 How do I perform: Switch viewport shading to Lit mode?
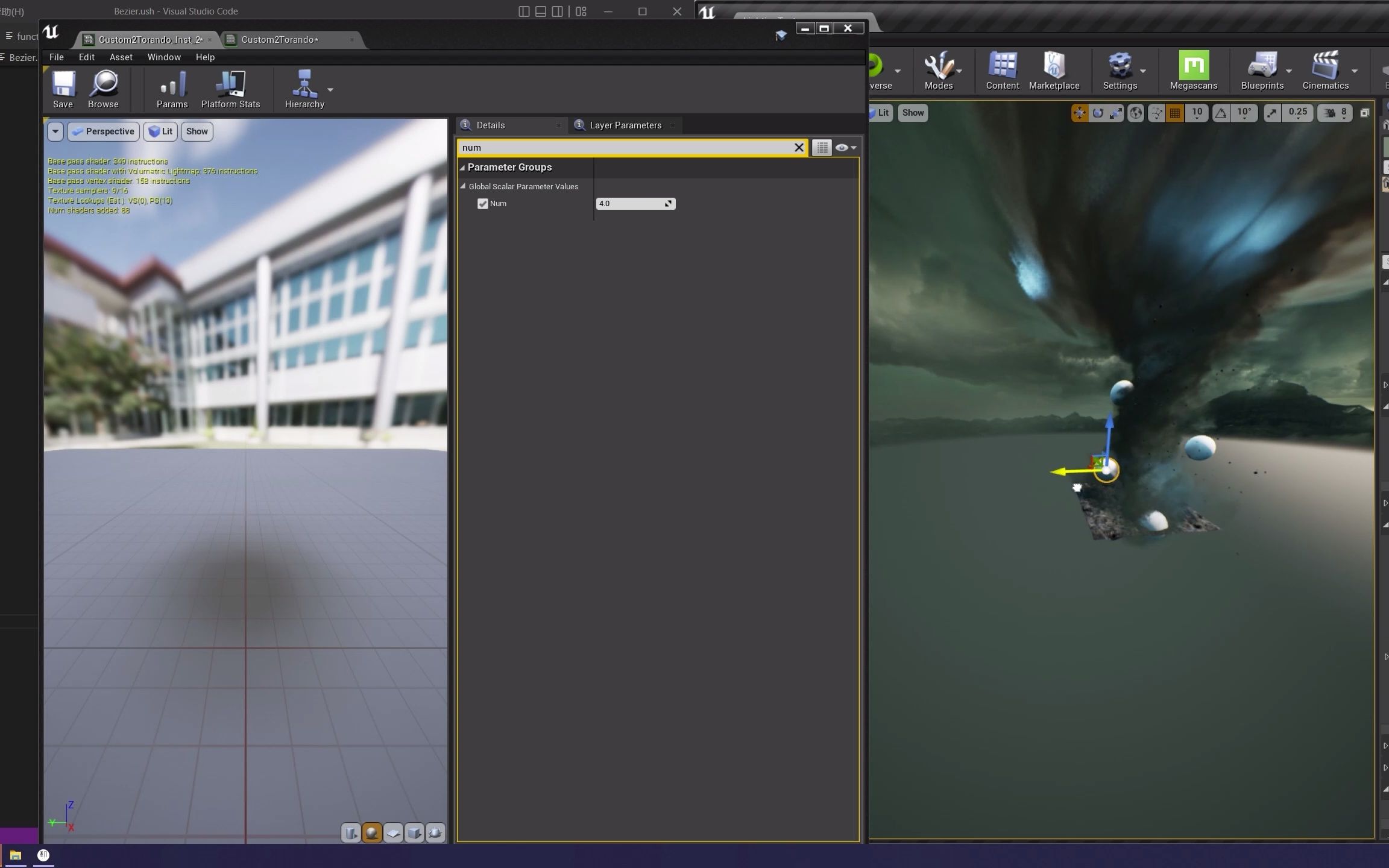(x=160, y=131)
